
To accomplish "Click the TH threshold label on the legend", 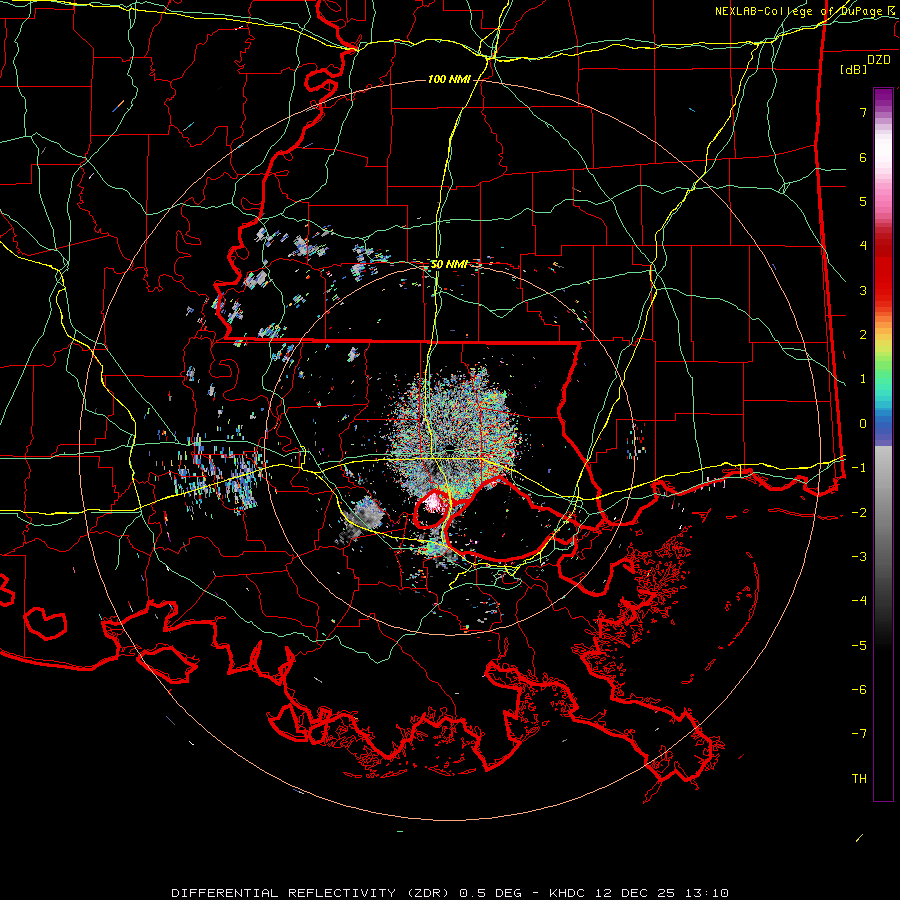I will click(x=859, y=779).
